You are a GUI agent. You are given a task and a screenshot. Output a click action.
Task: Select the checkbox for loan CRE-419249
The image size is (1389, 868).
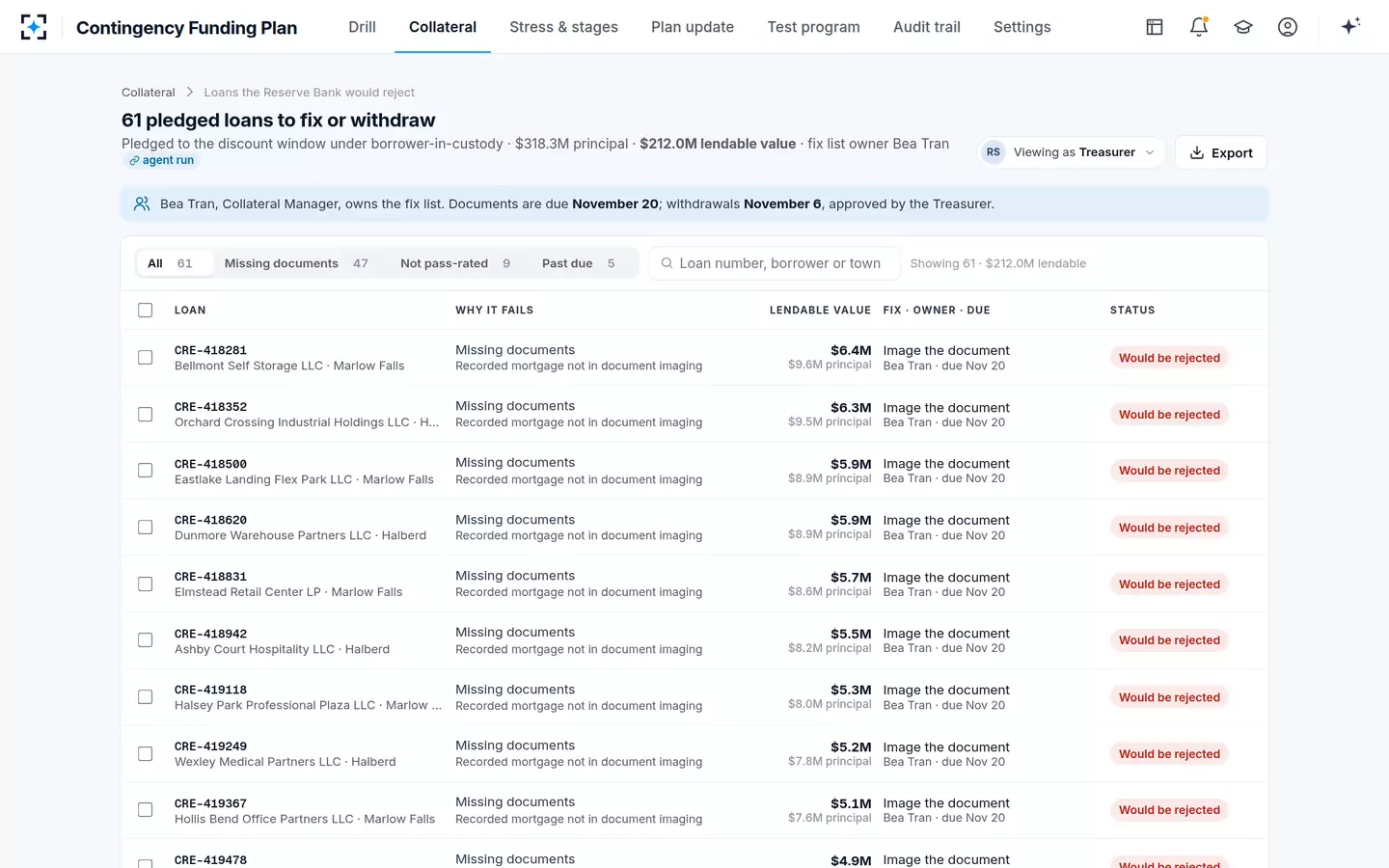(x=145, y=753)
